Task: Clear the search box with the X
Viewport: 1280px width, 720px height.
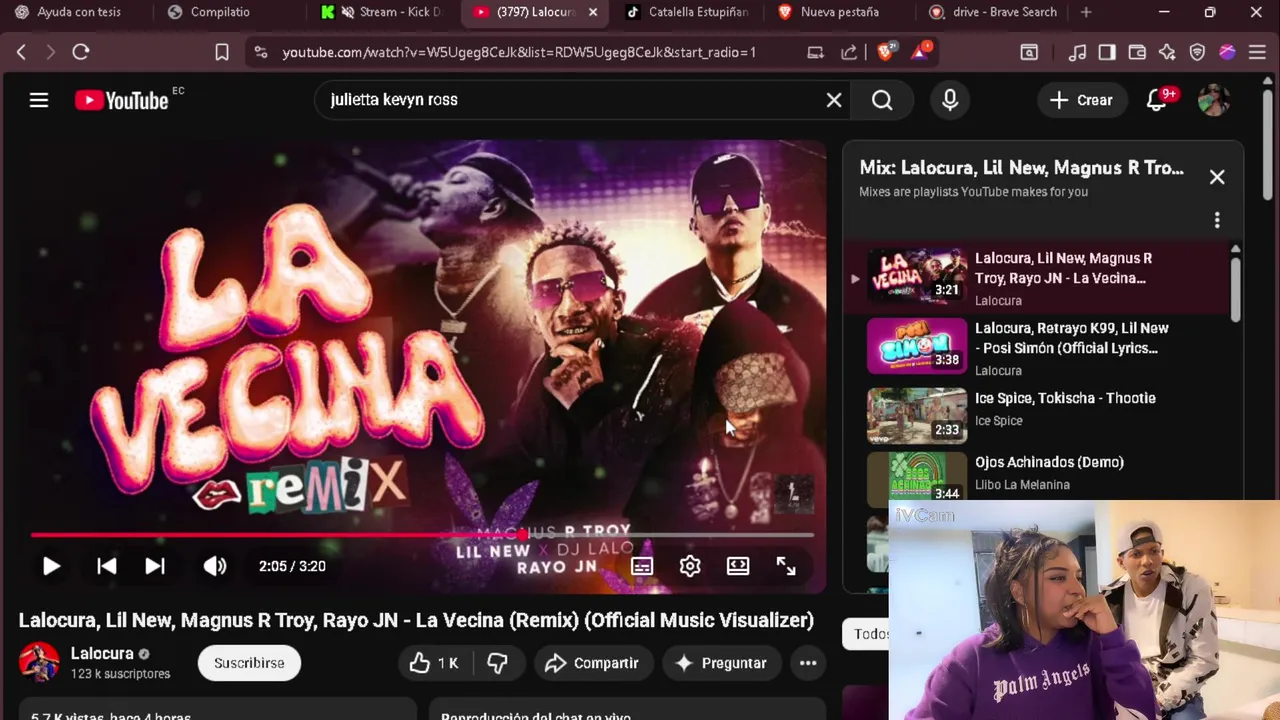Action: 834,100
